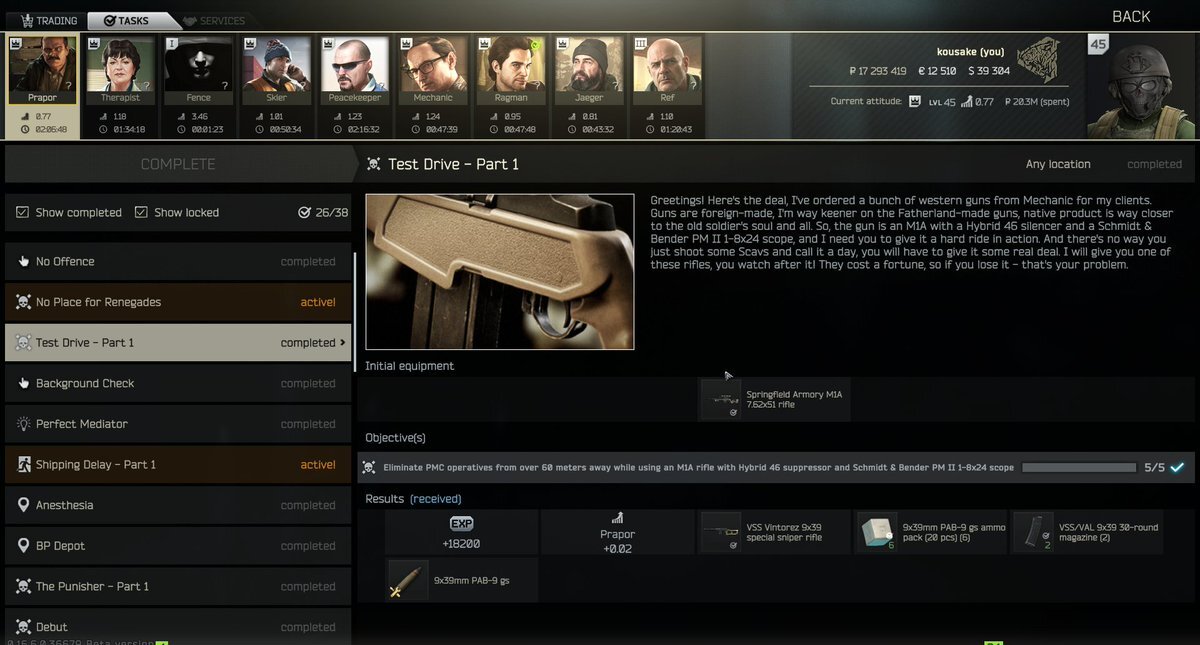1200x645 pixels.
Task: Inspect 9x39mm PAB-9 gs bullet icon
Action: click(408, 580)
